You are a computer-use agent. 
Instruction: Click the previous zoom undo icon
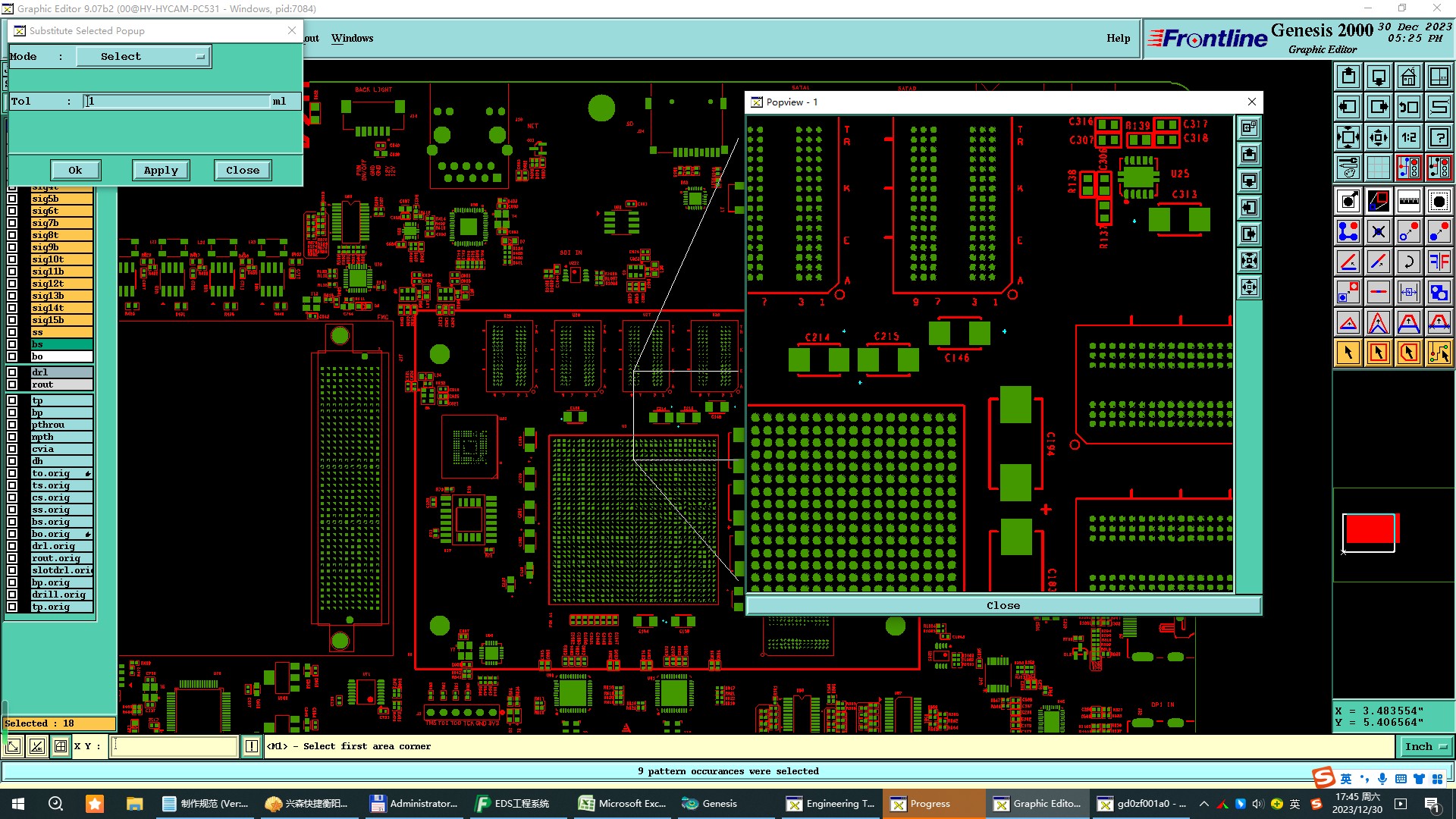pyautogui.click(x=1409, y=107)
